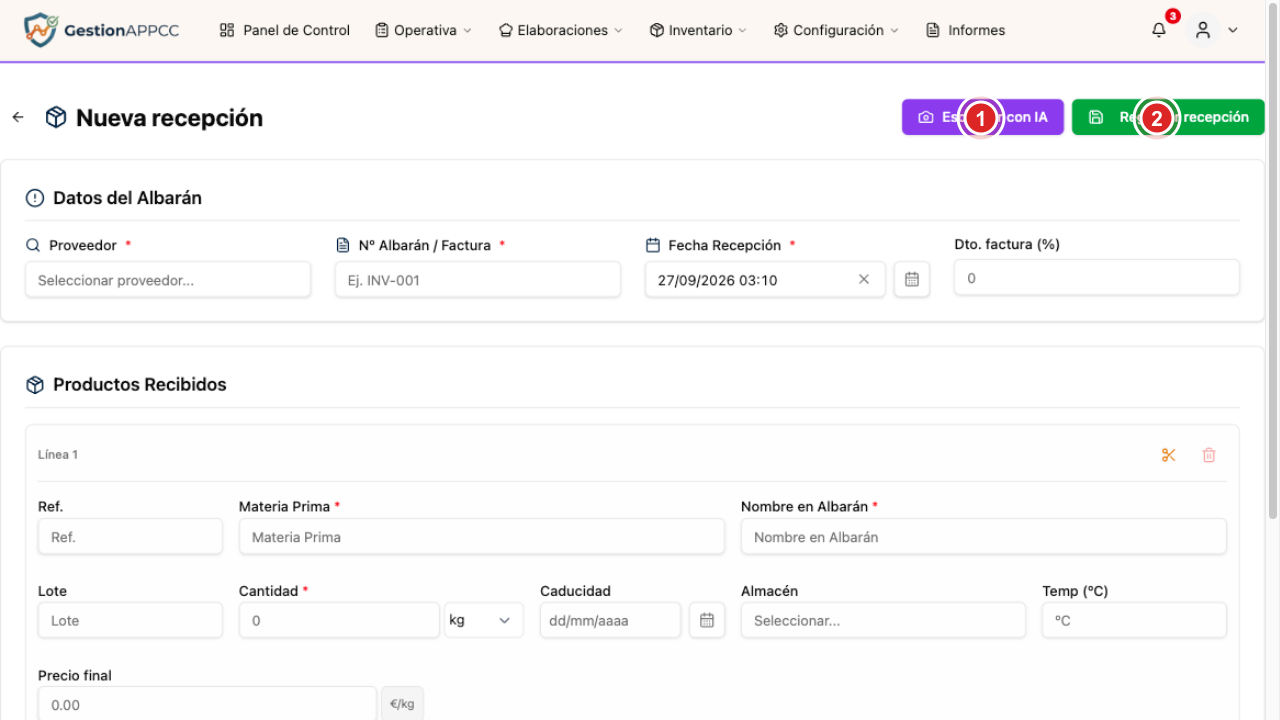Click the Precio final field
This screenshot has height=720, width=1280.
click(x=207, y=704)
